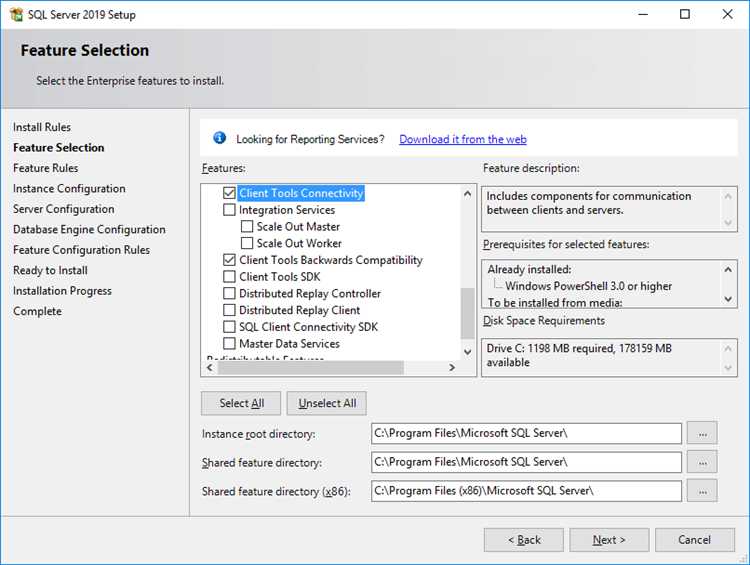This screenshot has height=565, width=750.
Task: Close the SQL Server 2019 Setup window
Action: click(728, 14)
